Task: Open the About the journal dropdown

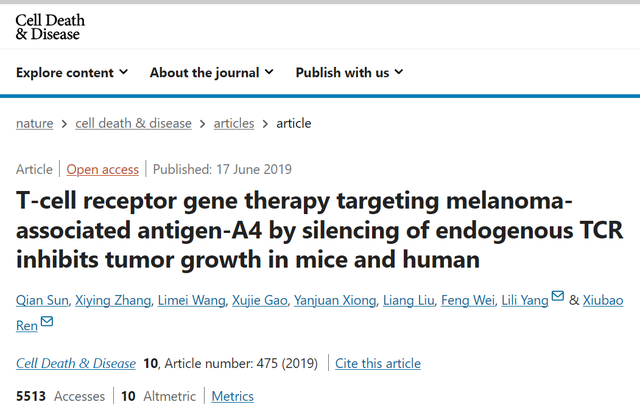Action: (212, 72)
